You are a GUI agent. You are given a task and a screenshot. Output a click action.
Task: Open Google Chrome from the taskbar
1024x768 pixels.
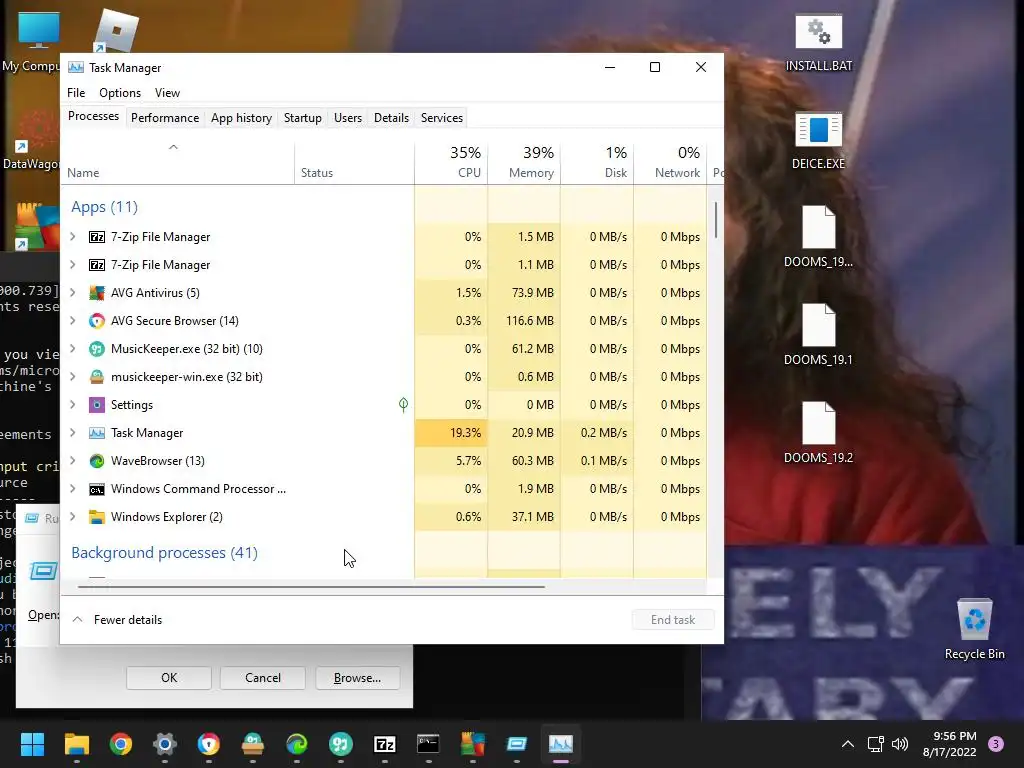pyautogui.click(x=121, y=744)
